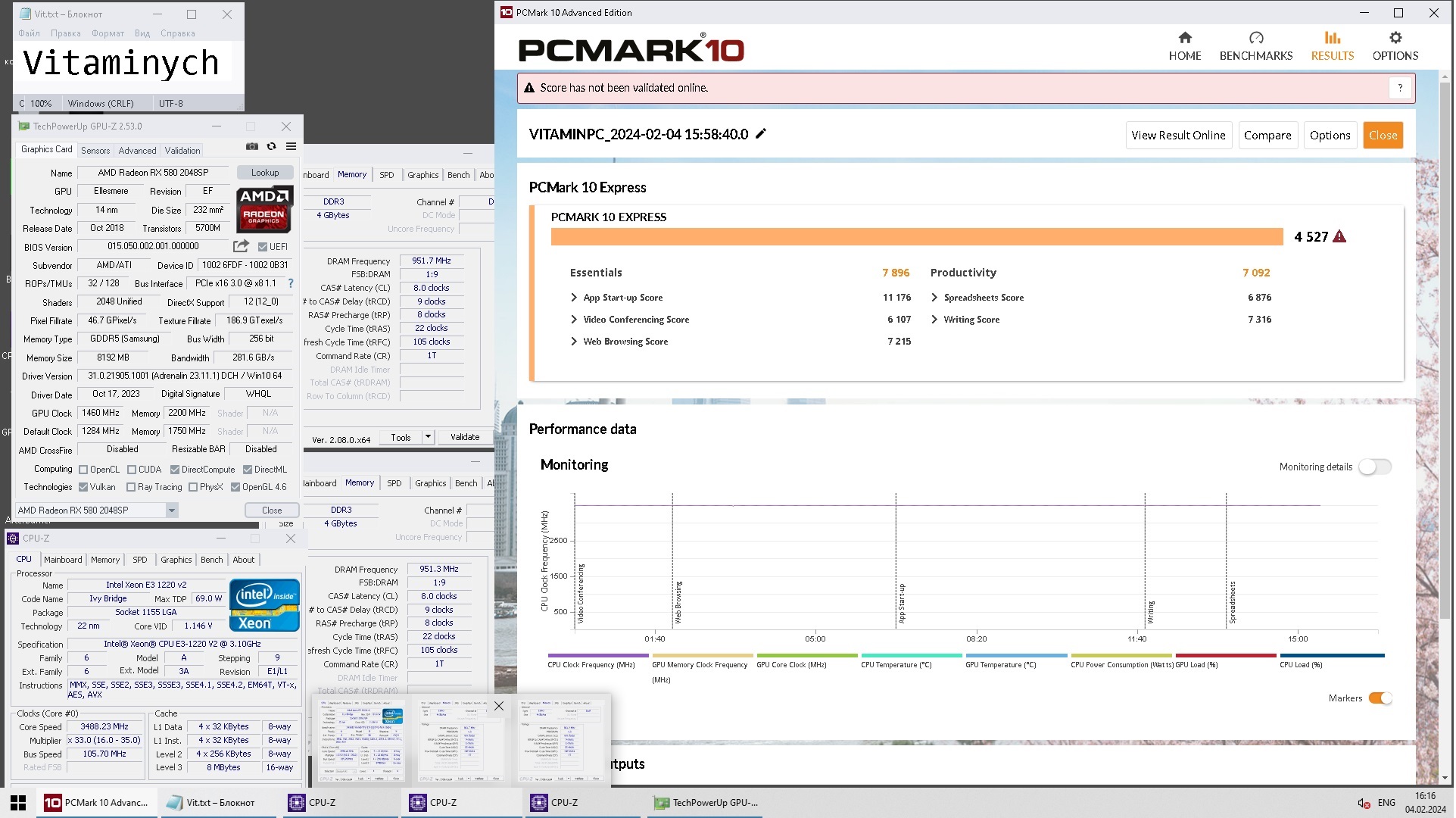Click middle CPU-Z preview thumbnail
Screen dimensions: 1456x818
[463, 742]
